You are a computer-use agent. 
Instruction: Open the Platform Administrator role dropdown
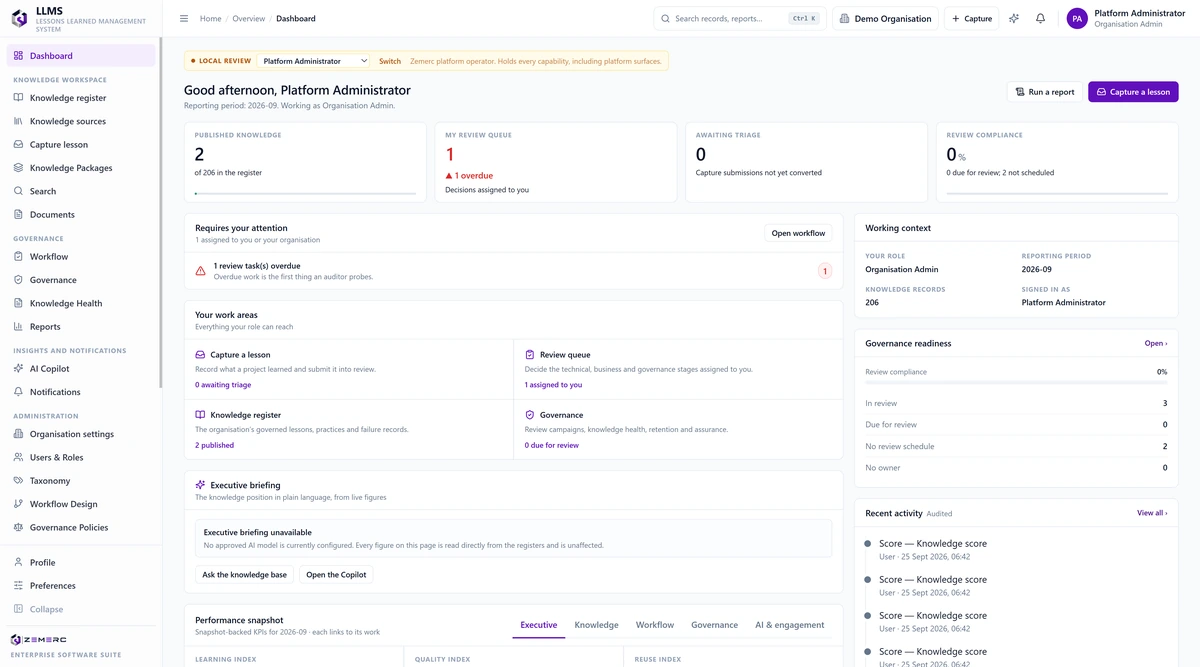point(314,61)
